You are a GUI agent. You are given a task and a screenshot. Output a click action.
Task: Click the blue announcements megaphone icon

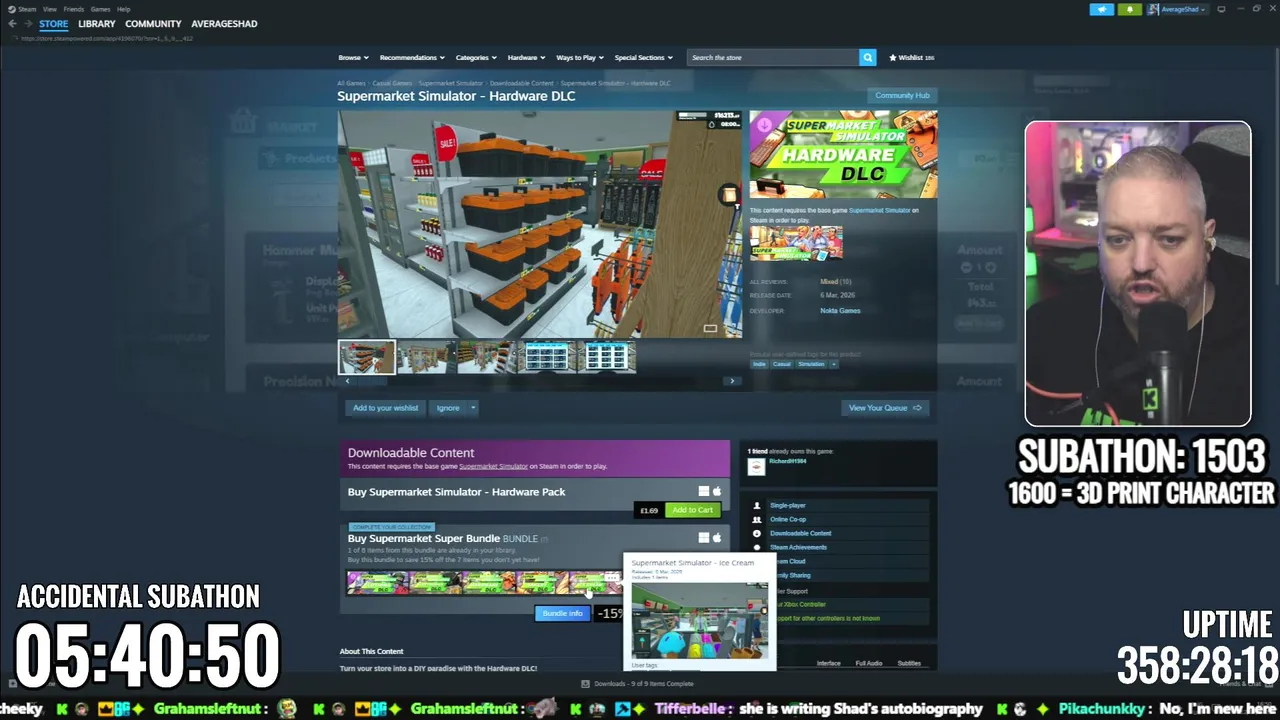1101,9
